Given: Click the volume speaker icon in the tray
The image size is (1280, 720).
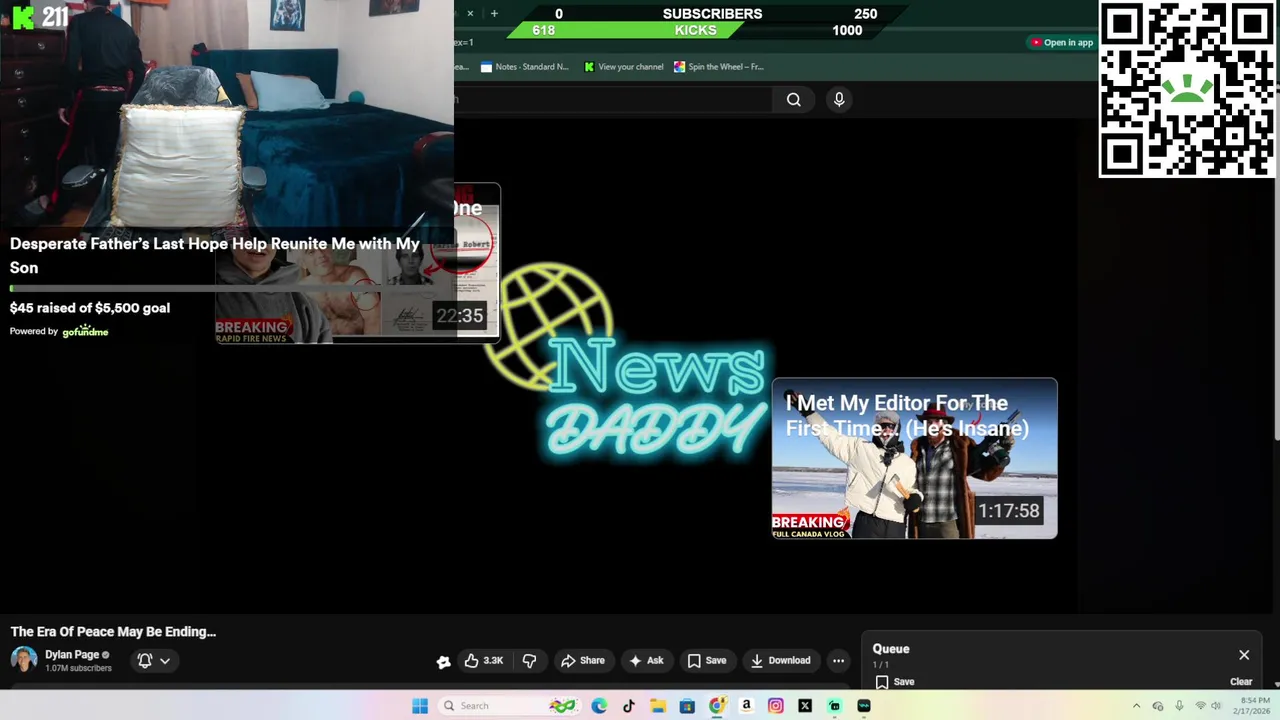Looking at the screenshot, I should (x=1217, y=706).
